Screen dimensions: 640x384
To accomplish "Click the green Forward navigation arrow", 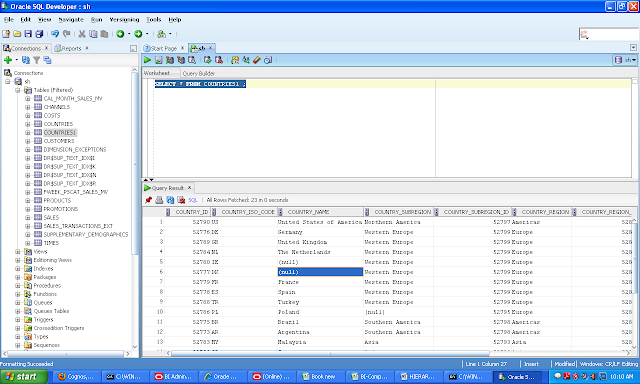I will point(138,34).
